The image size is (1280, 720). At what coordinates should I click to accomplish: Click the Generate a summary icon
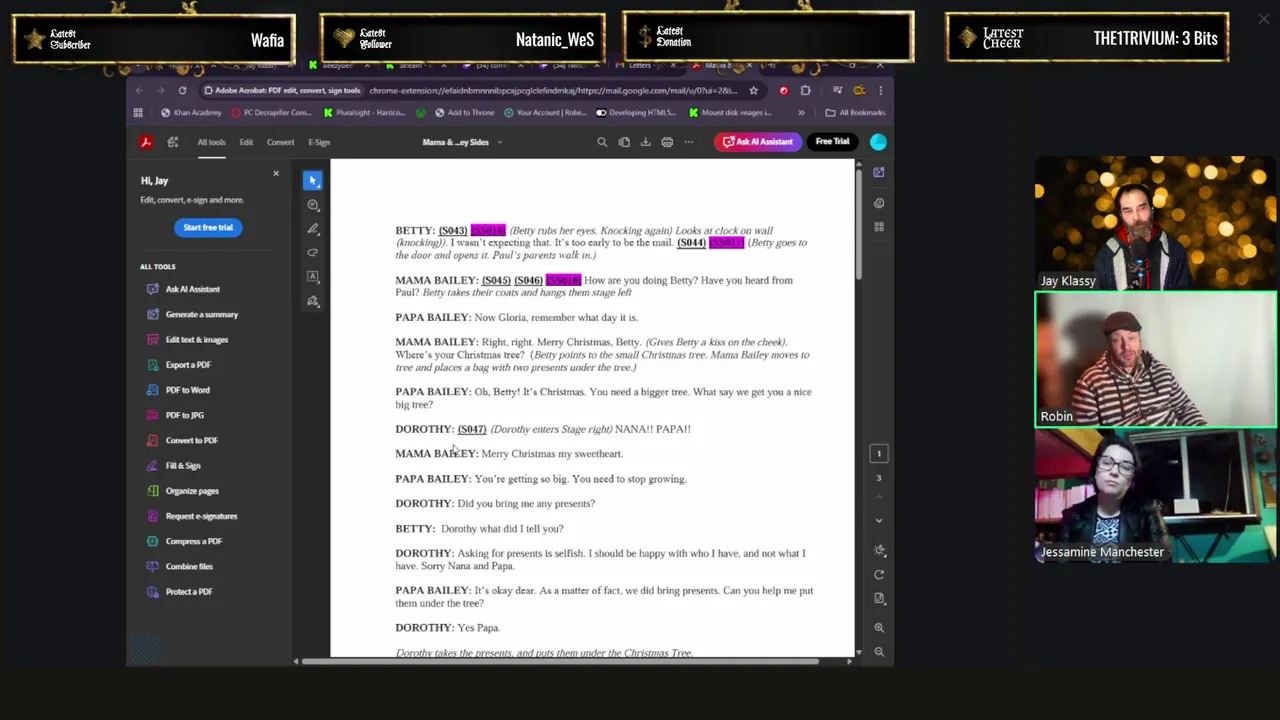coord(152,314)
